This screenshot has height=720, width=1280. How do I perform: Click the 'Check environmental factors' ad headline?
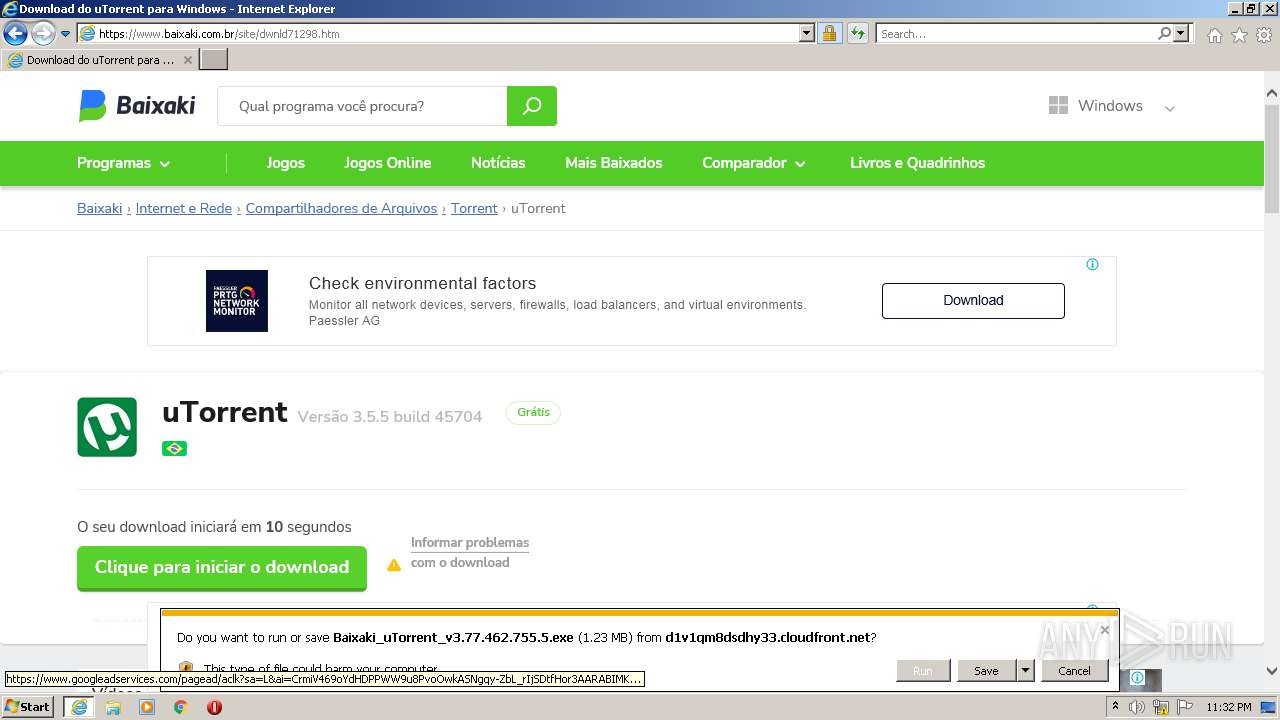[x=422, y=283]
